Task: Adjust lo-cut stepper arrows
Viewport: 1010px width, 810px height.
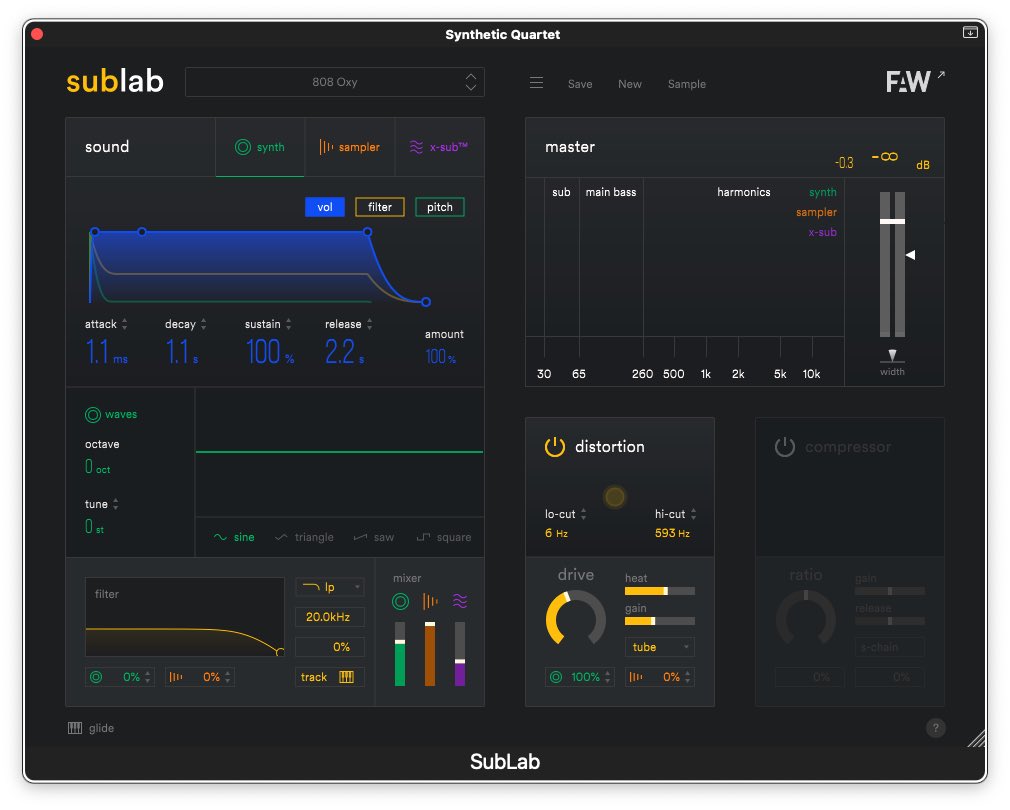Action: (583, 513)
